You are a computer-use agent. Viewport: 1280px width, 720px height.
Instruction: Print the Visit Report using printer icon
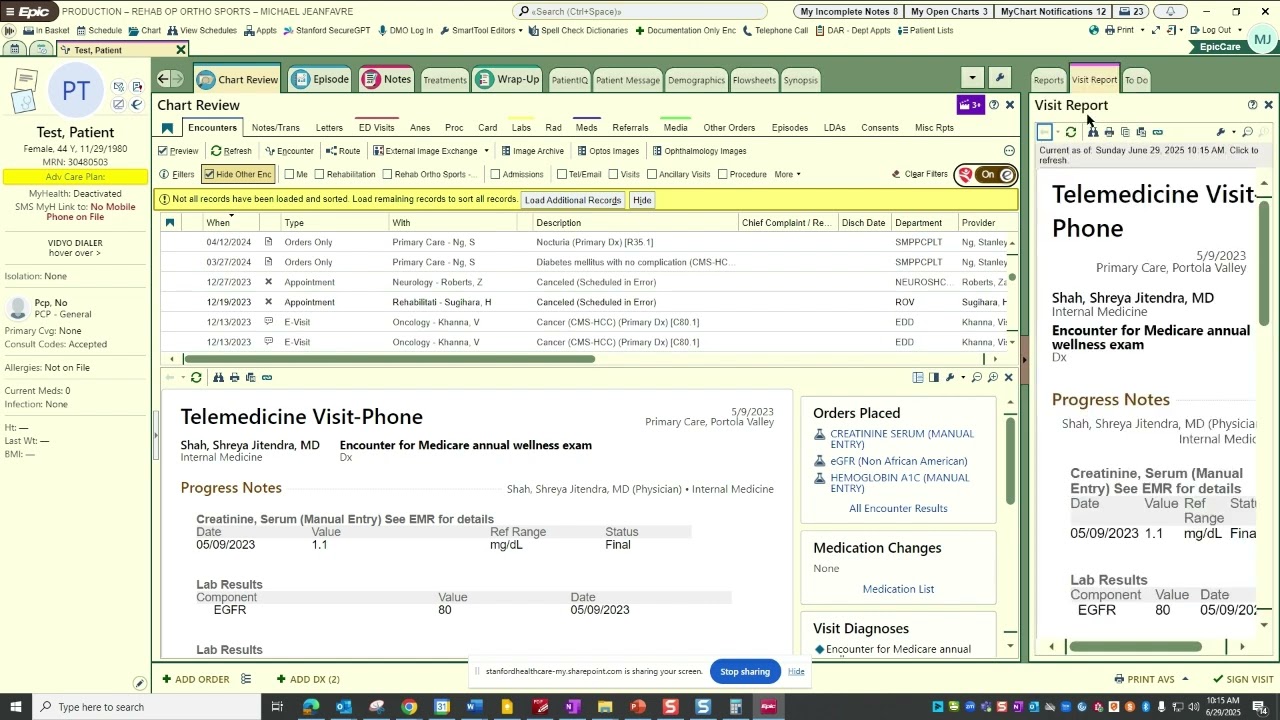1109,132
